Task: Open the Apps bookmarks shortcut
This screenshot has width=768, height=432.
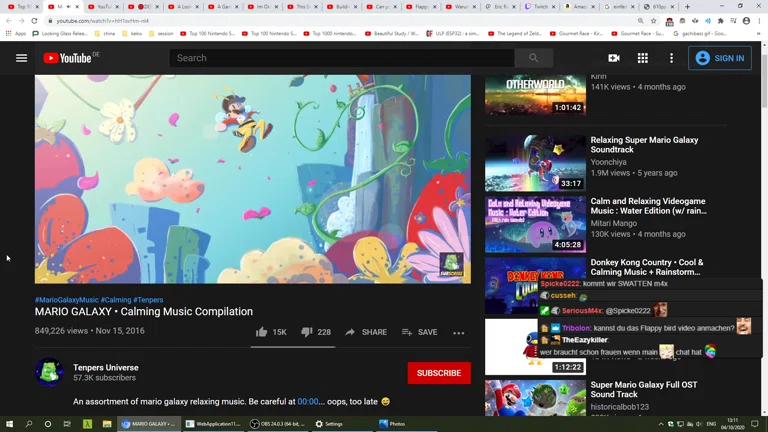Action: pos(16,33)
